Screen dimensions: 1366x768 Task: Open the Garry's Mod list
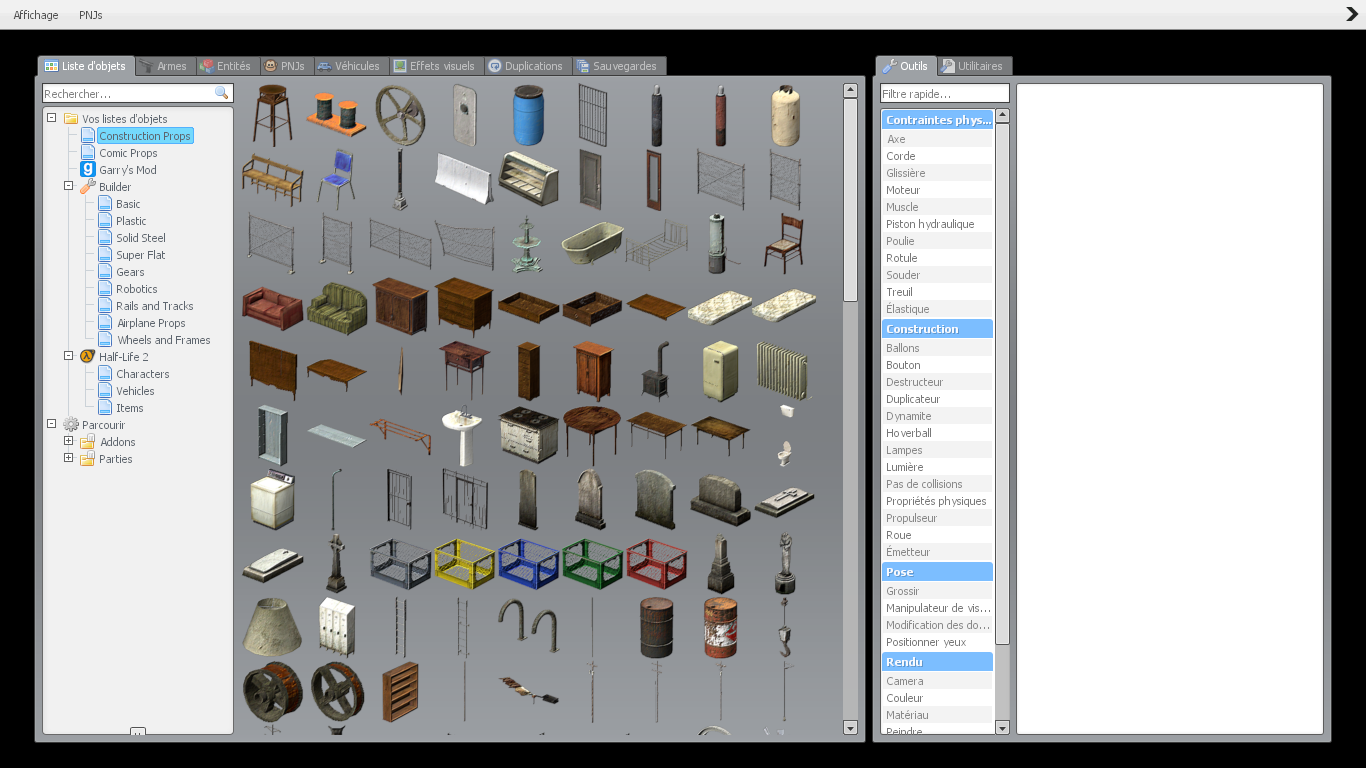[x=127, y=170]
